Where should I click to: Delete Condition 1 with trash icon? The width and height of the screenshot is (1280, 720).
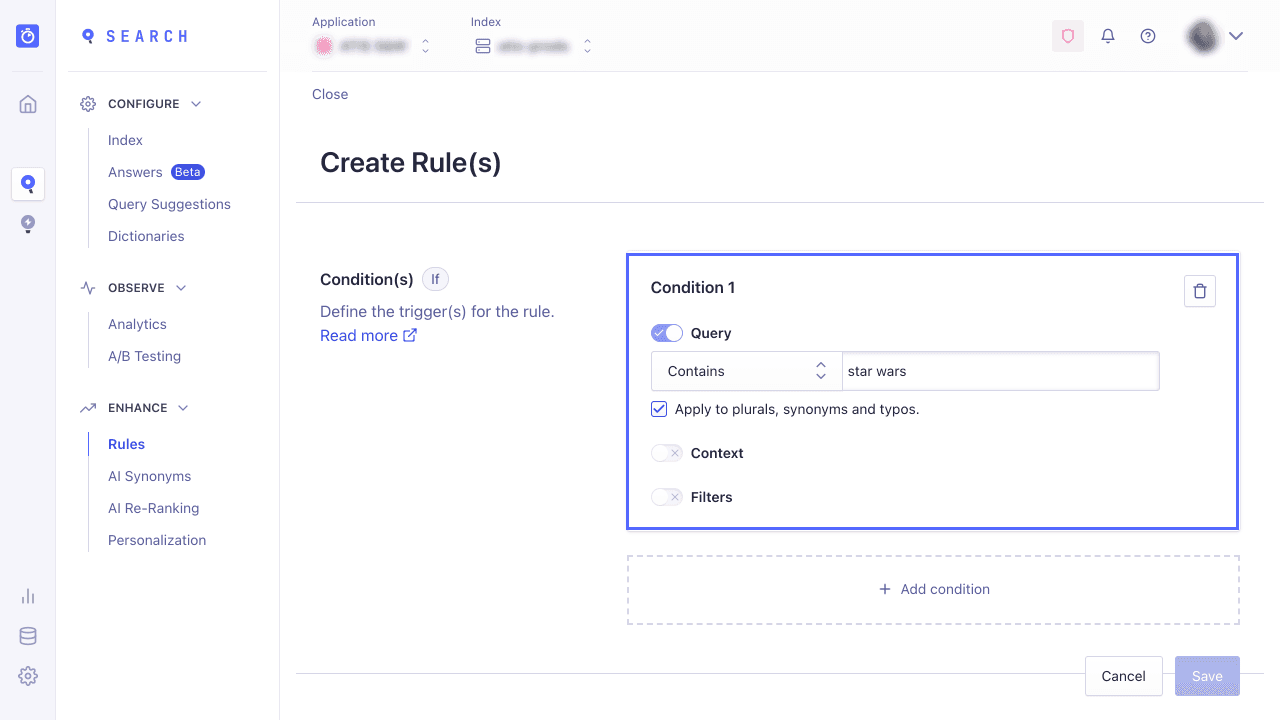pos(1200,291)
